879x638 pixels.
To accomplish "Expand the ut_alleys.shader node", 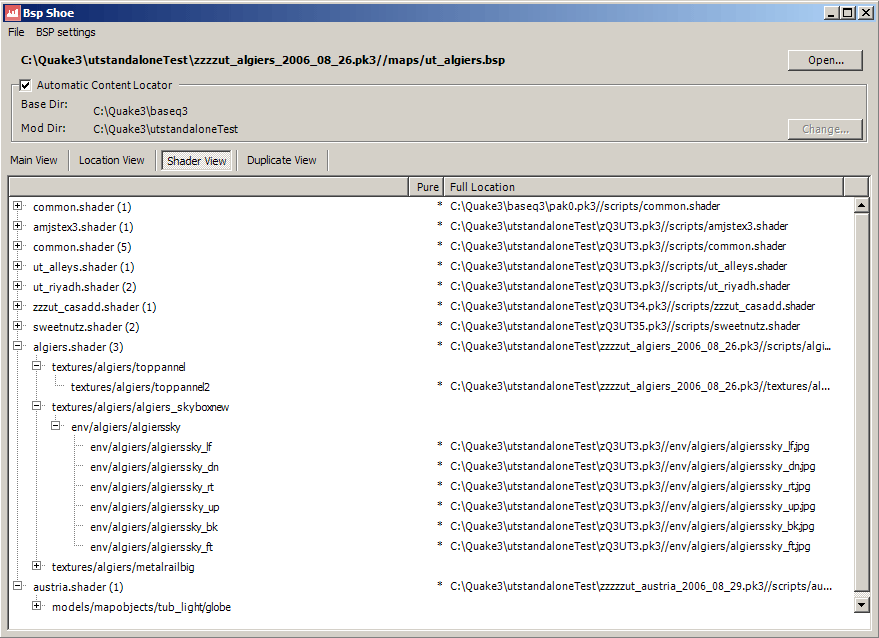I will (18, 266).
